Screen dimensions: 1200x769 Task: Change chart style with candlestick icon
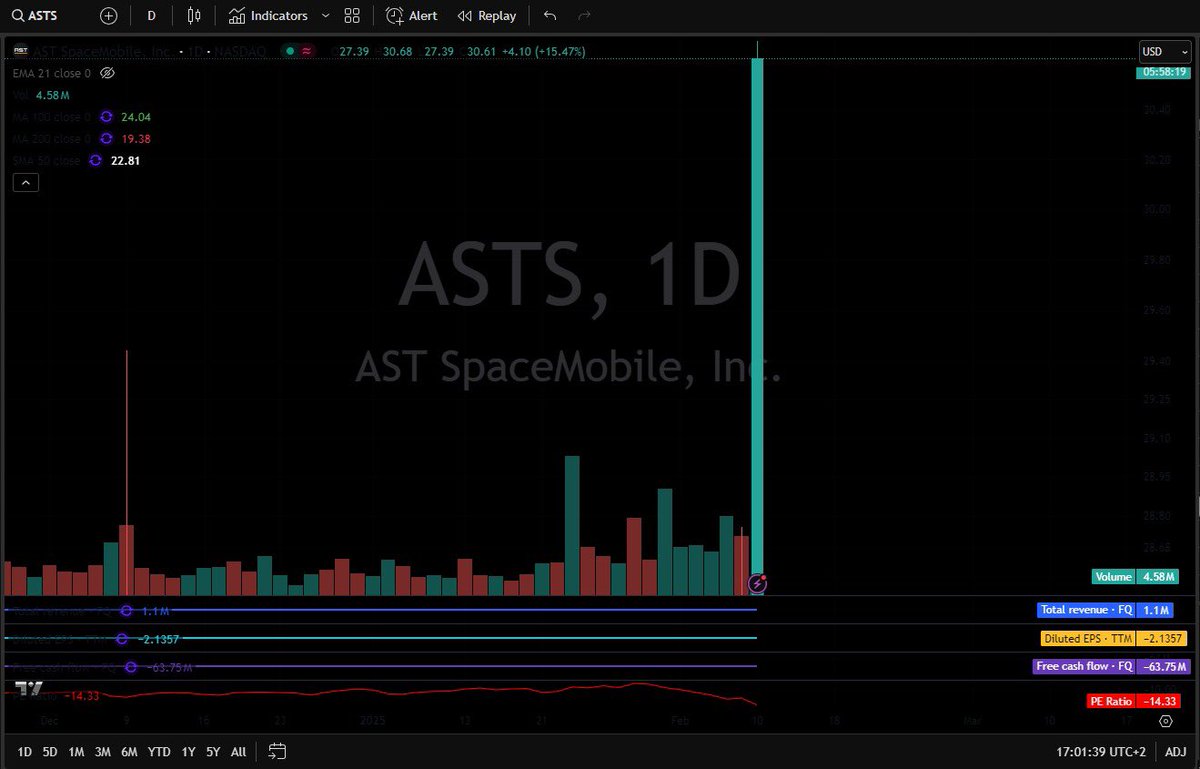(x=194, y=16)
